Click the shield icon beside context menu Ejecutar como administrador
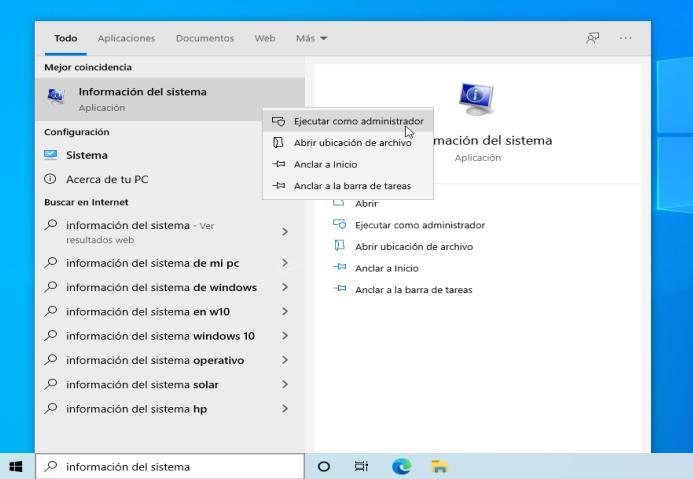The height and width of the screenshot is (479, 693). click(x=278, y=121)
